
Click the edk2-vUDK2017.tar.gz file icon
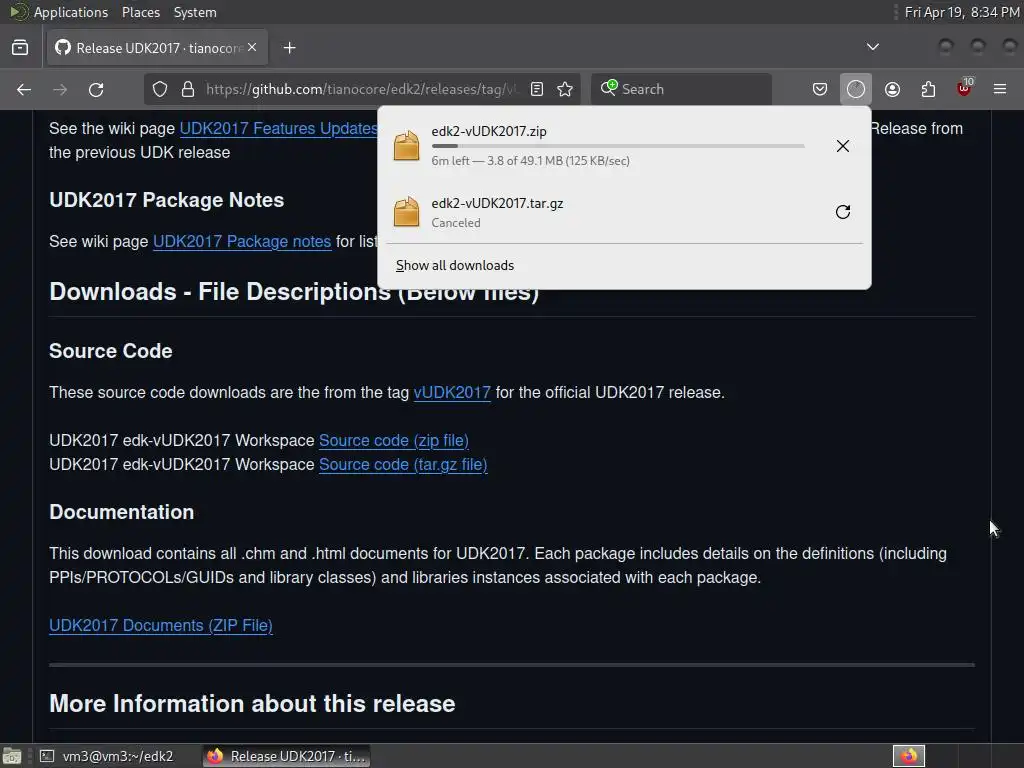pos(406,212)
